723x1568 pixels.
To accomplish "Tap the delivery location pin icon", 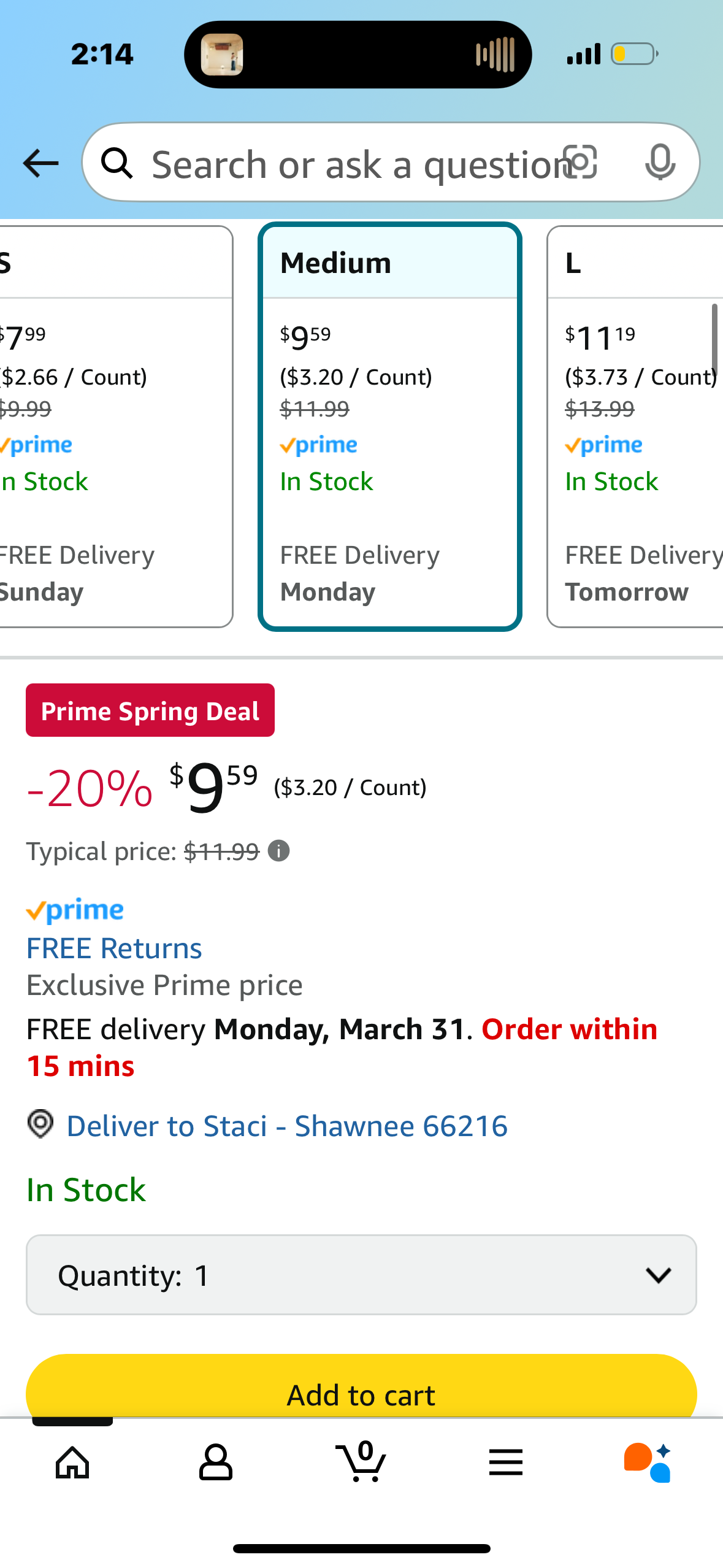I will click(x=40, y=1124).
